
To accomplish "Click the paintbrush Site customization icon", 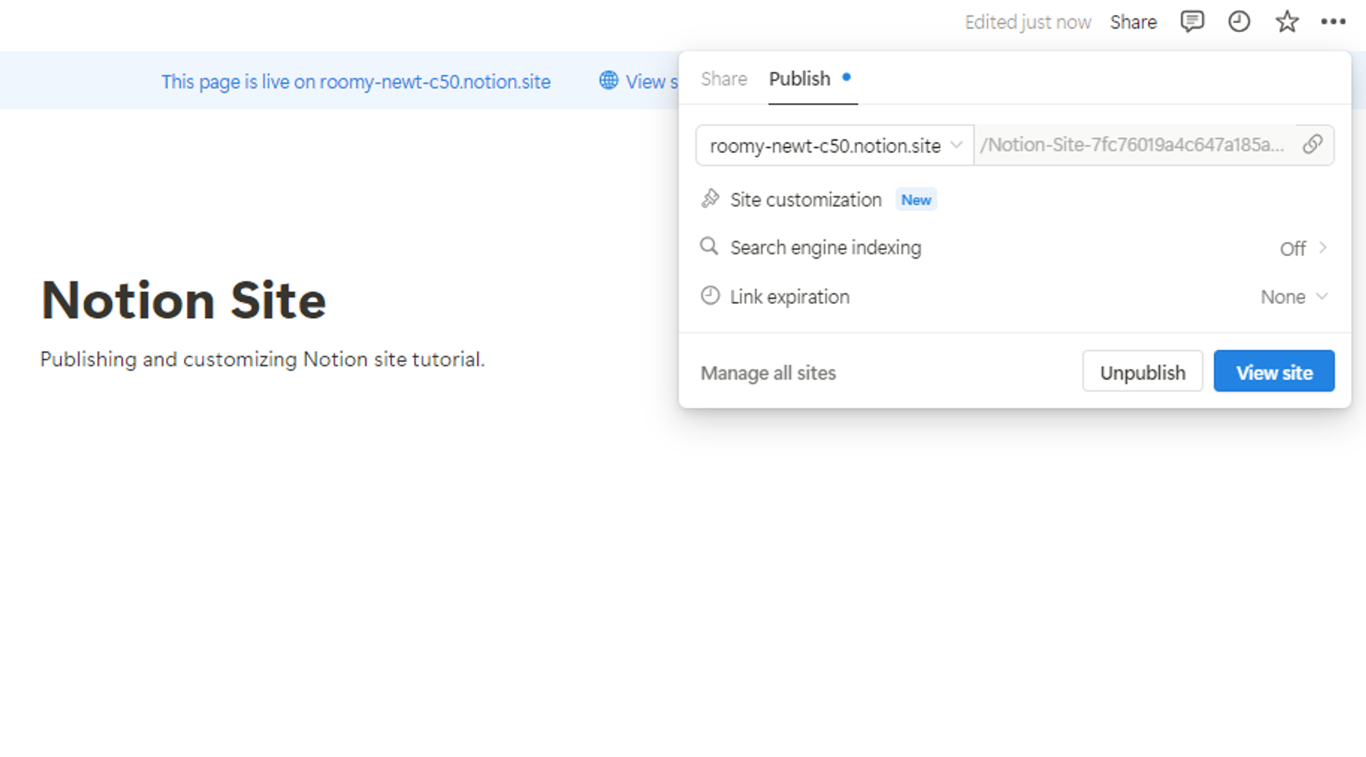I will tap(710, 199).
